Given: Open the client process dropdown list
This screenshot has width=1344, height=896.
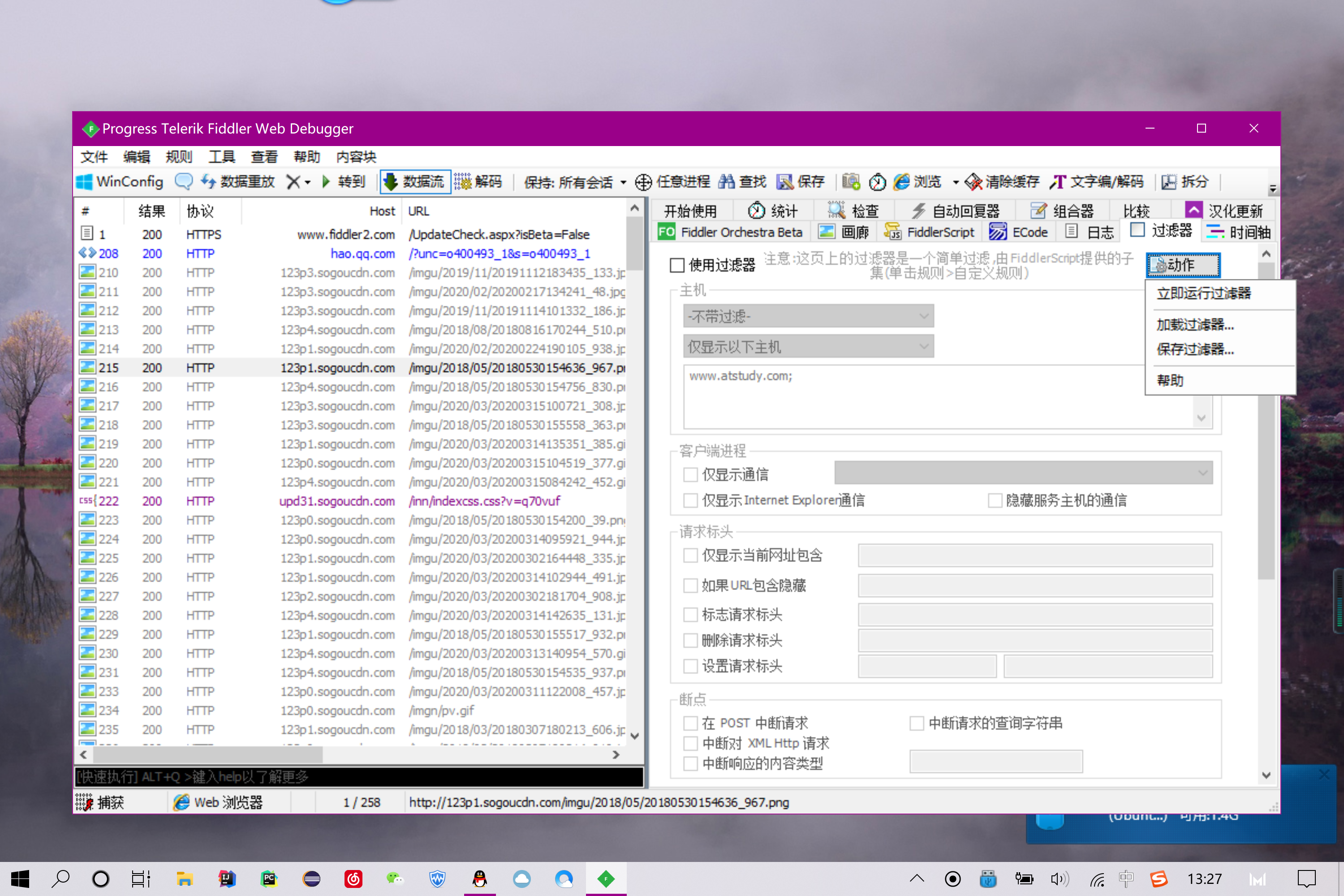Looking at the screenshot, I should tap(1023, 473).
